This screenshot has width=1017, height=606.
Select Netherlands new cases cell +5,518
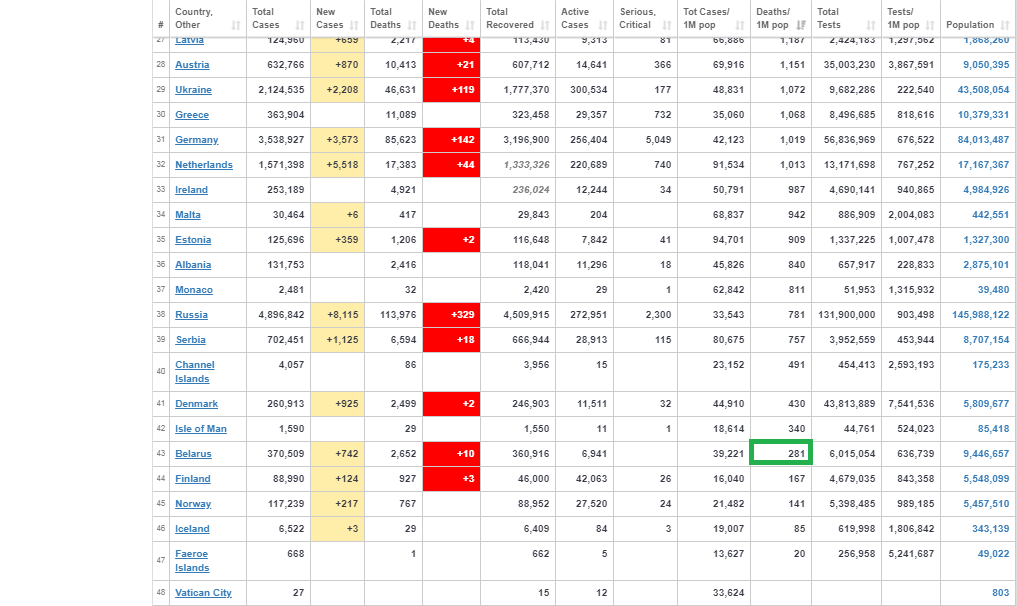tap(337, 165)
